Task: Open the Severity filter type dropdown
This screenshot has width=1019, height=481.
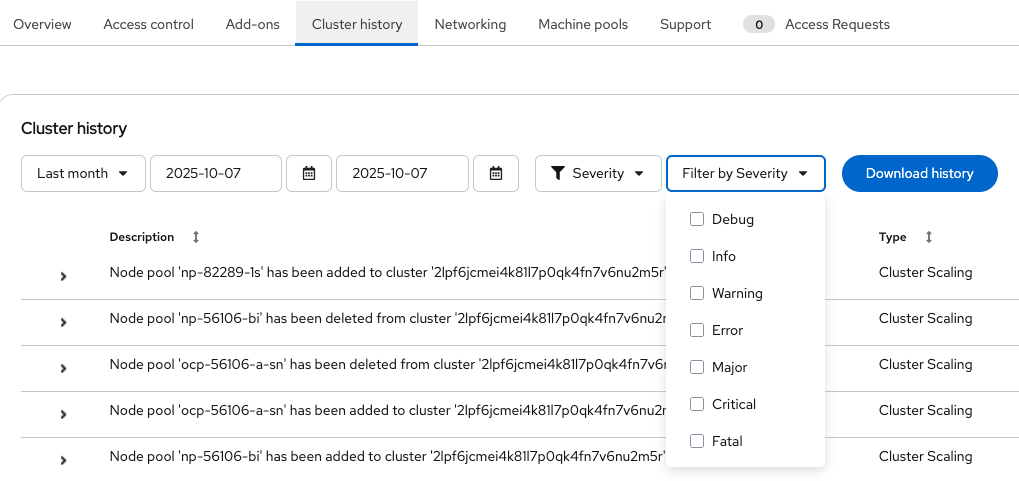Action: click(598, 173)
